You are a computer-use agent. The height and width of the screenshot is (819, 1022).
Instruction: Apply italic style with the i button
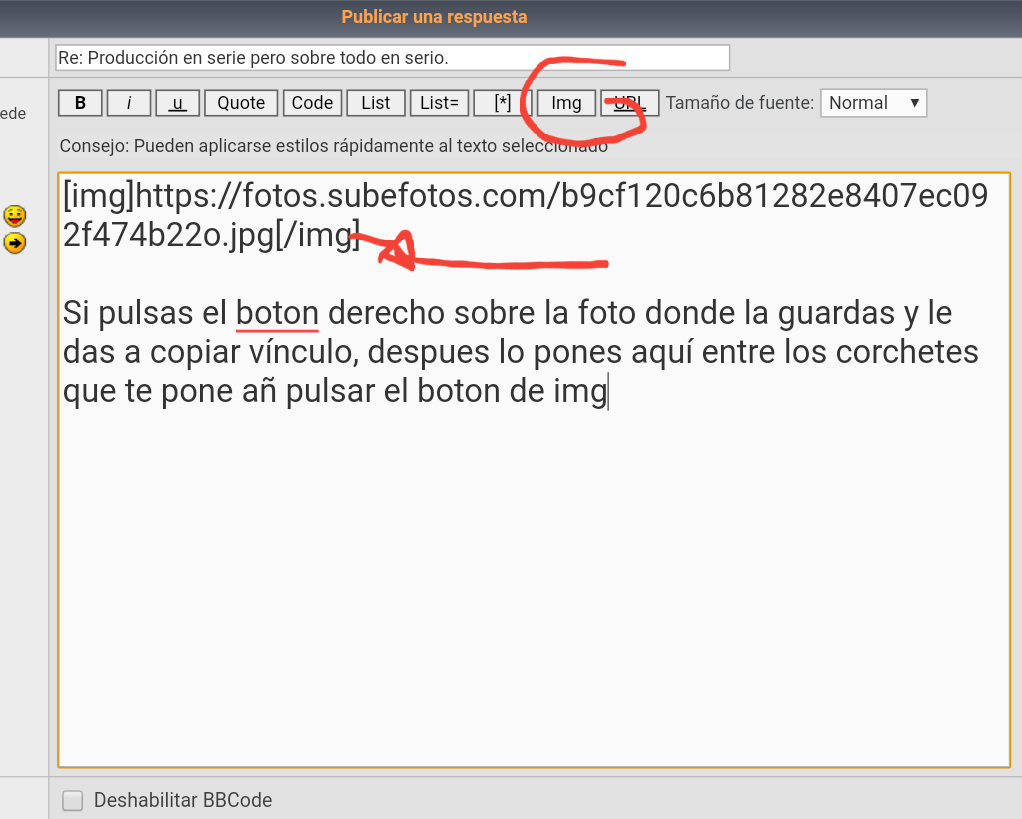129,103
